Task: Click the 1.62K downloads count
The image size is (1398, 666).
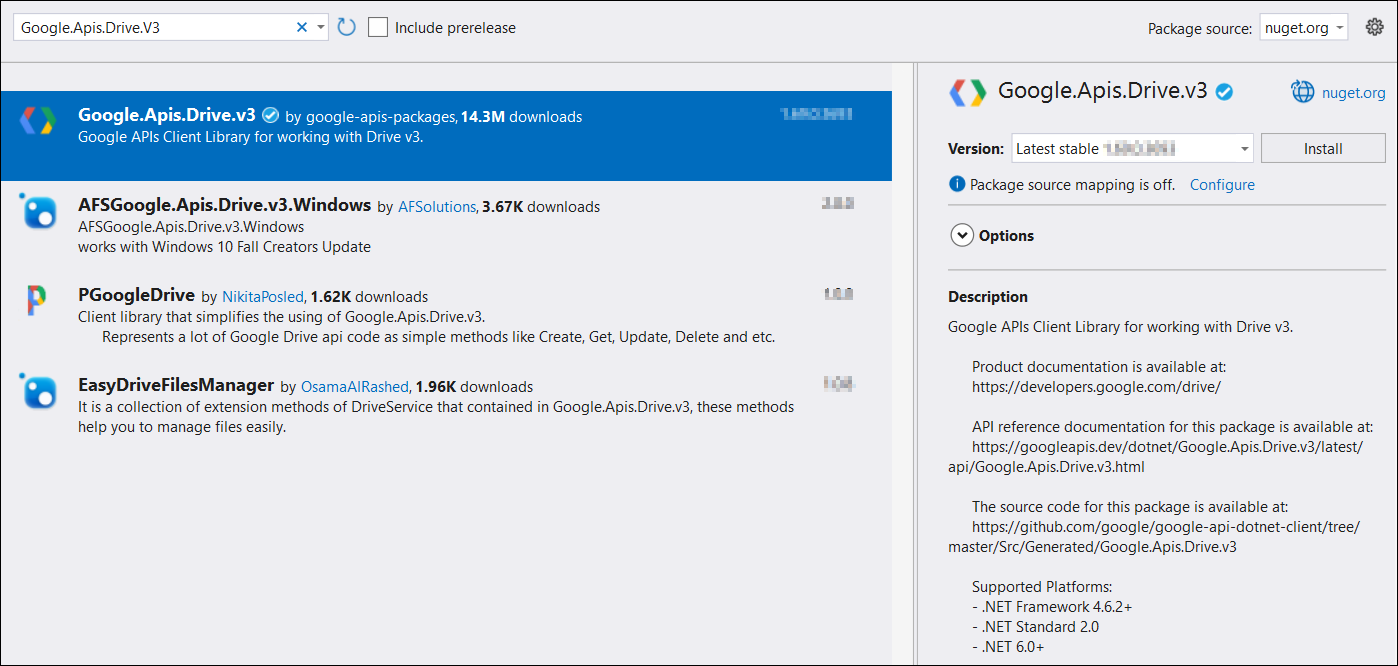Action: point(369,297)
